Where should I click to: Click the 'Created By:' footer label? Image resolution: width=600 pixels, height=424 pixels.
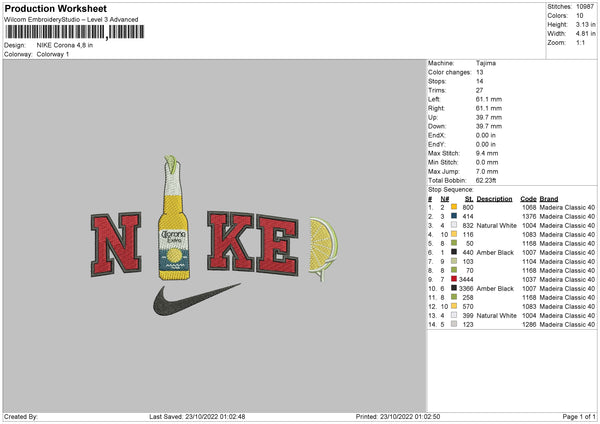click(21, 416)
